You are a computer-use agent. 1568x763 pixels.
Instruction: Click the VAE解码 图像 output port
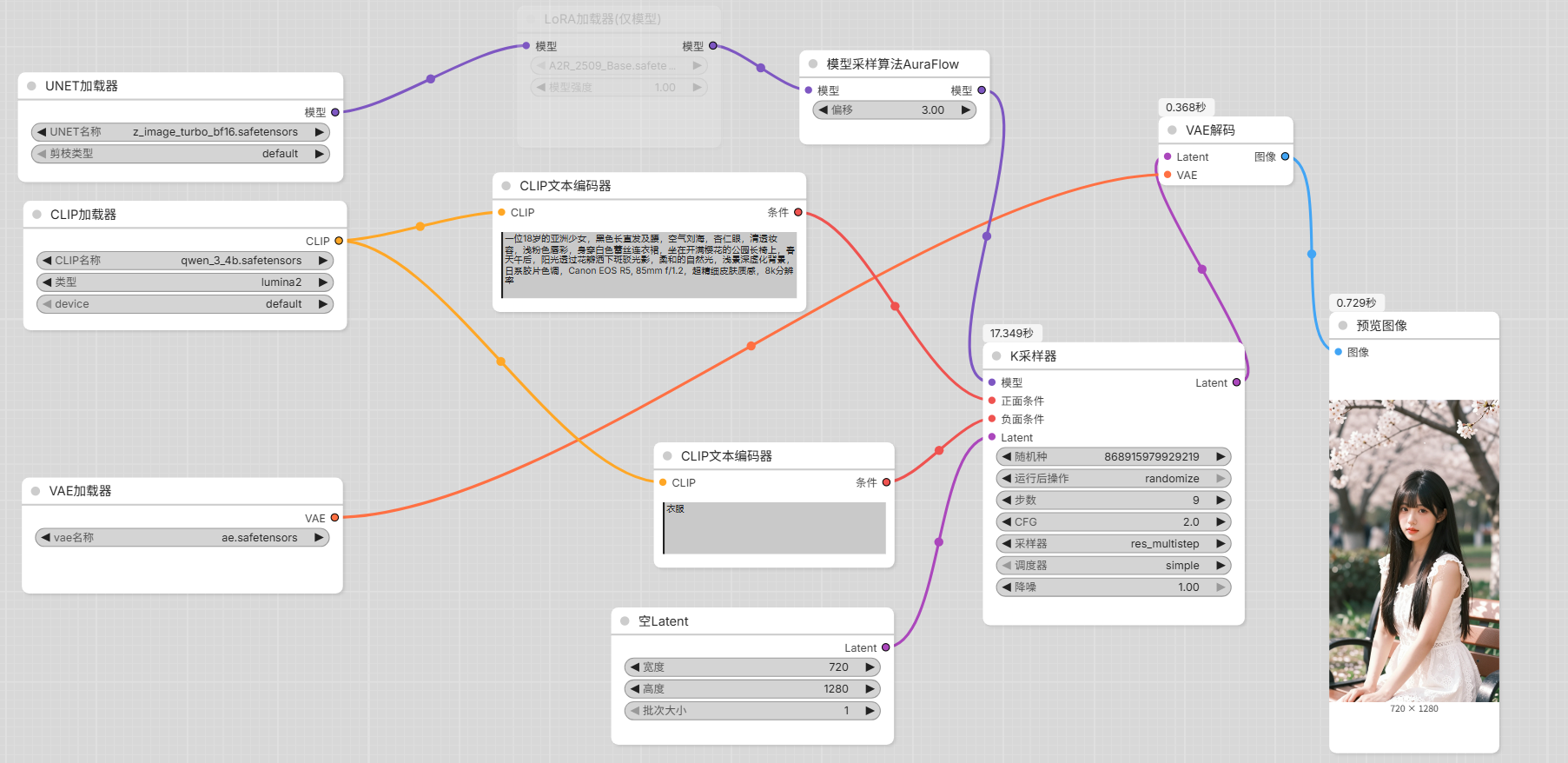point(1285,156)
